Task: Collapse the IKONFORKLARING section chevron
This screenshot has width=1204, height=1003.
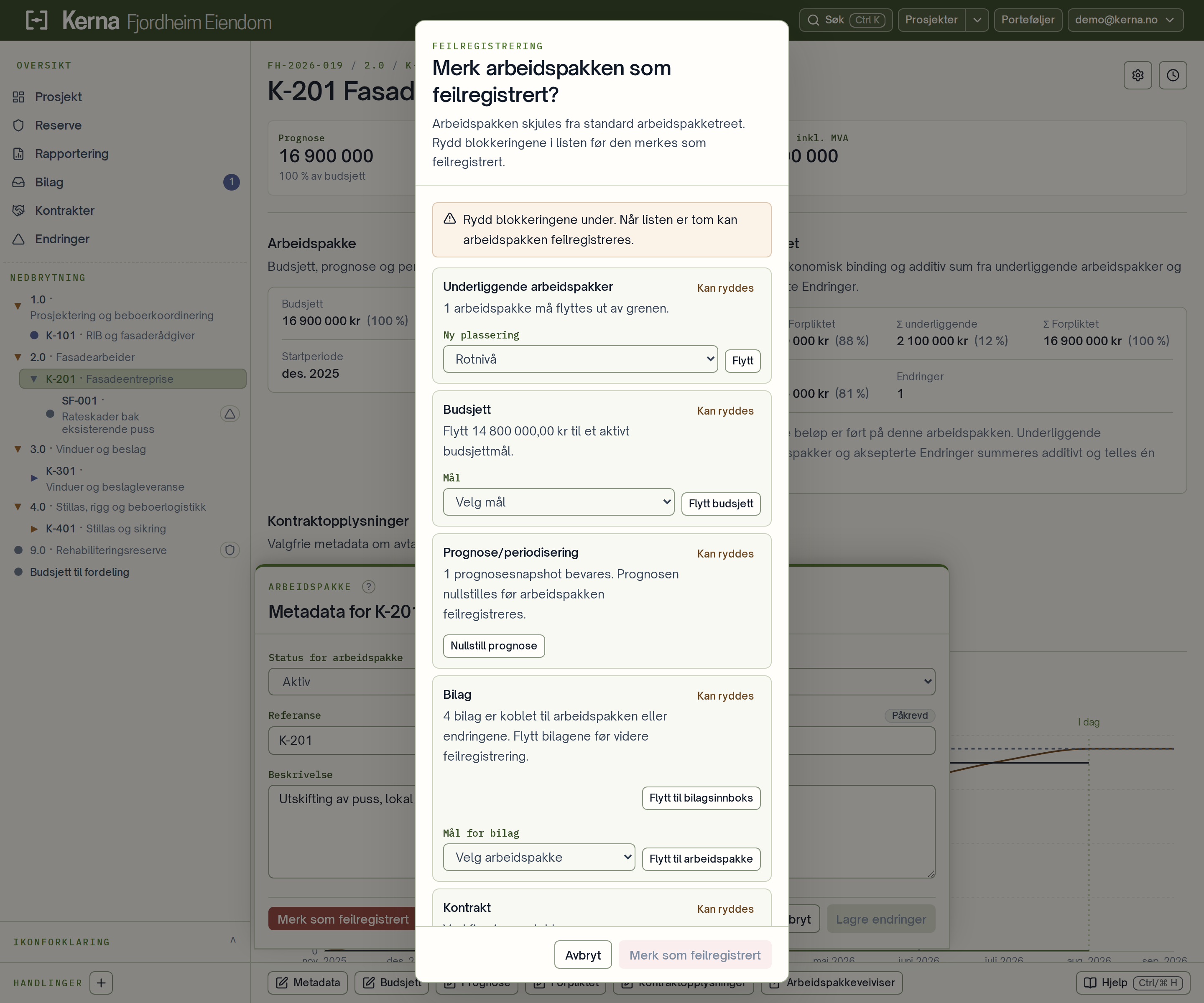Action: coord(233,940)
